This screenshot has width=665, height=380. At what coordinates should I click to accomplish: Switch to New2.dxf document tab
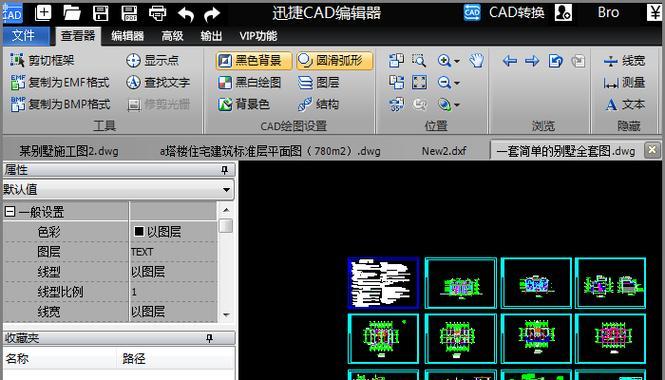coord(444,151)
